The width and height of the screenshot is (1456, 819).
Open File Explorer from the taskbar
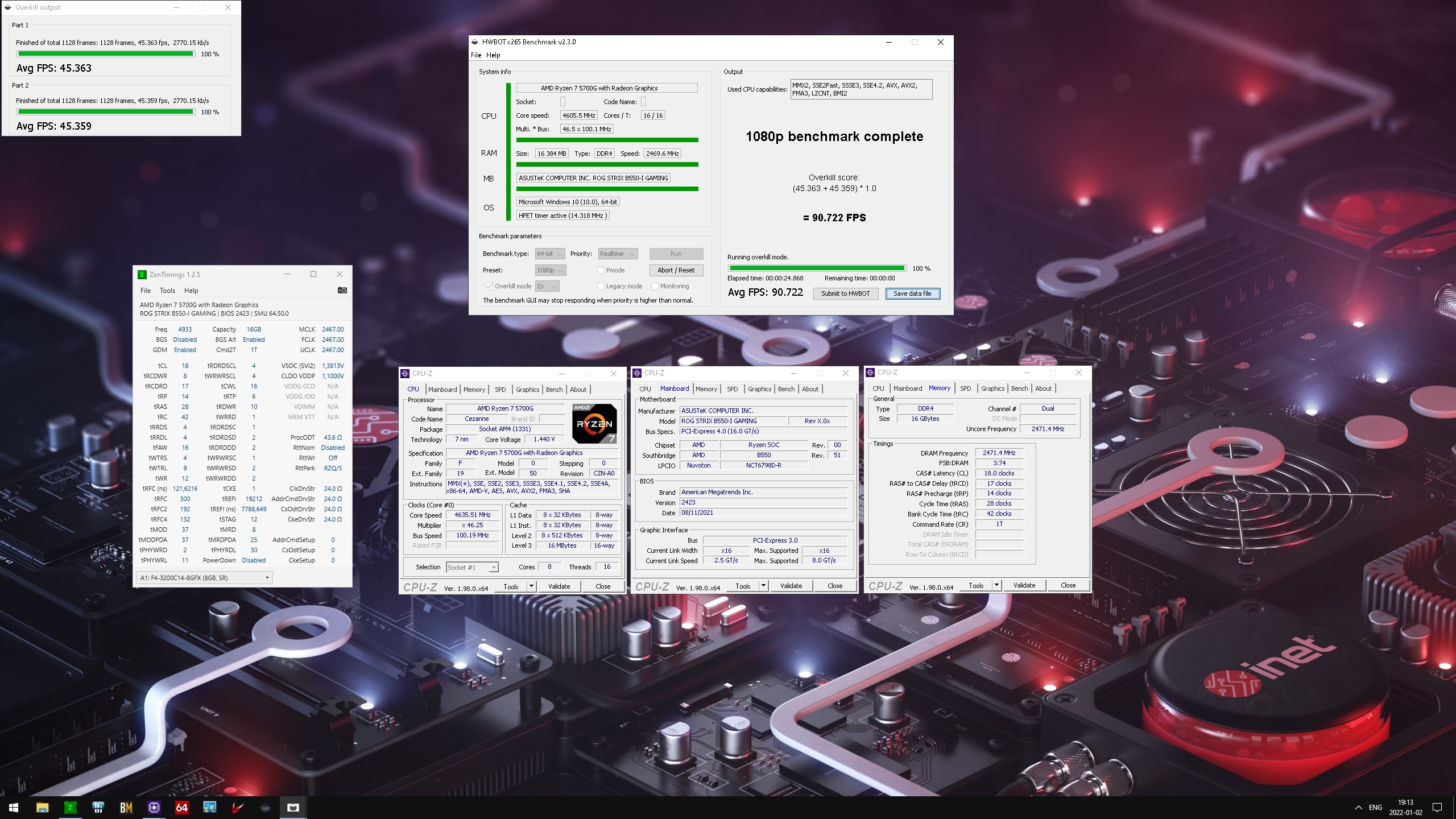point(42,807)
